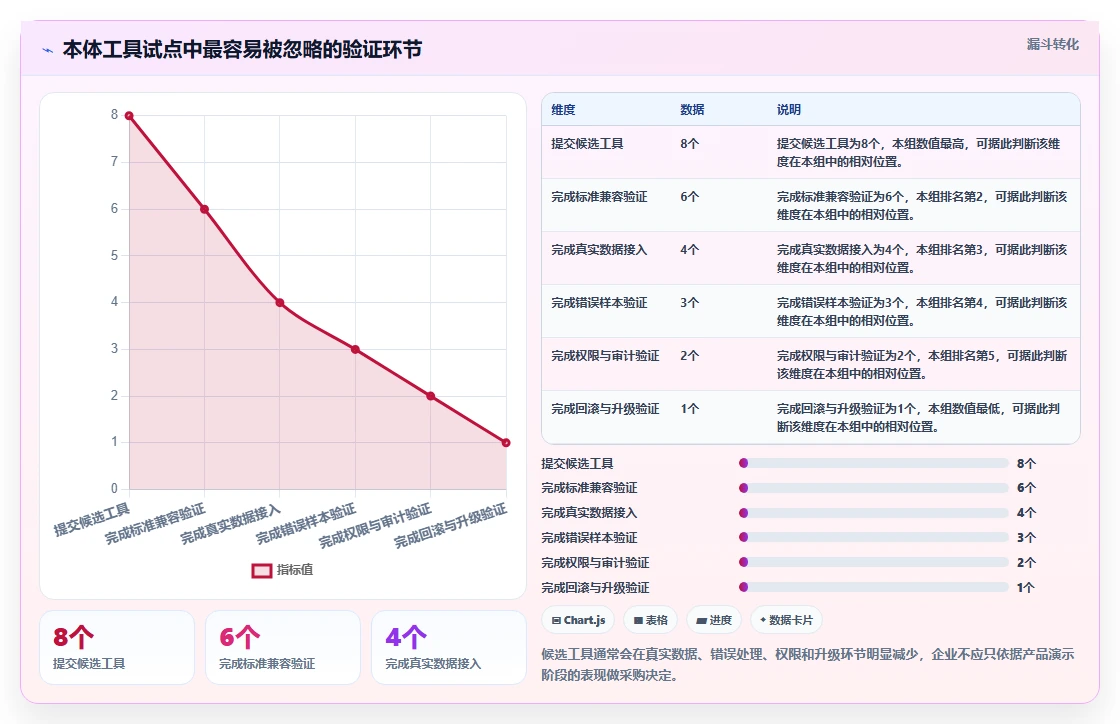Click the chart data point at value 2
The width and height of the screenshot is (1120, 724).
coord(431,396)
